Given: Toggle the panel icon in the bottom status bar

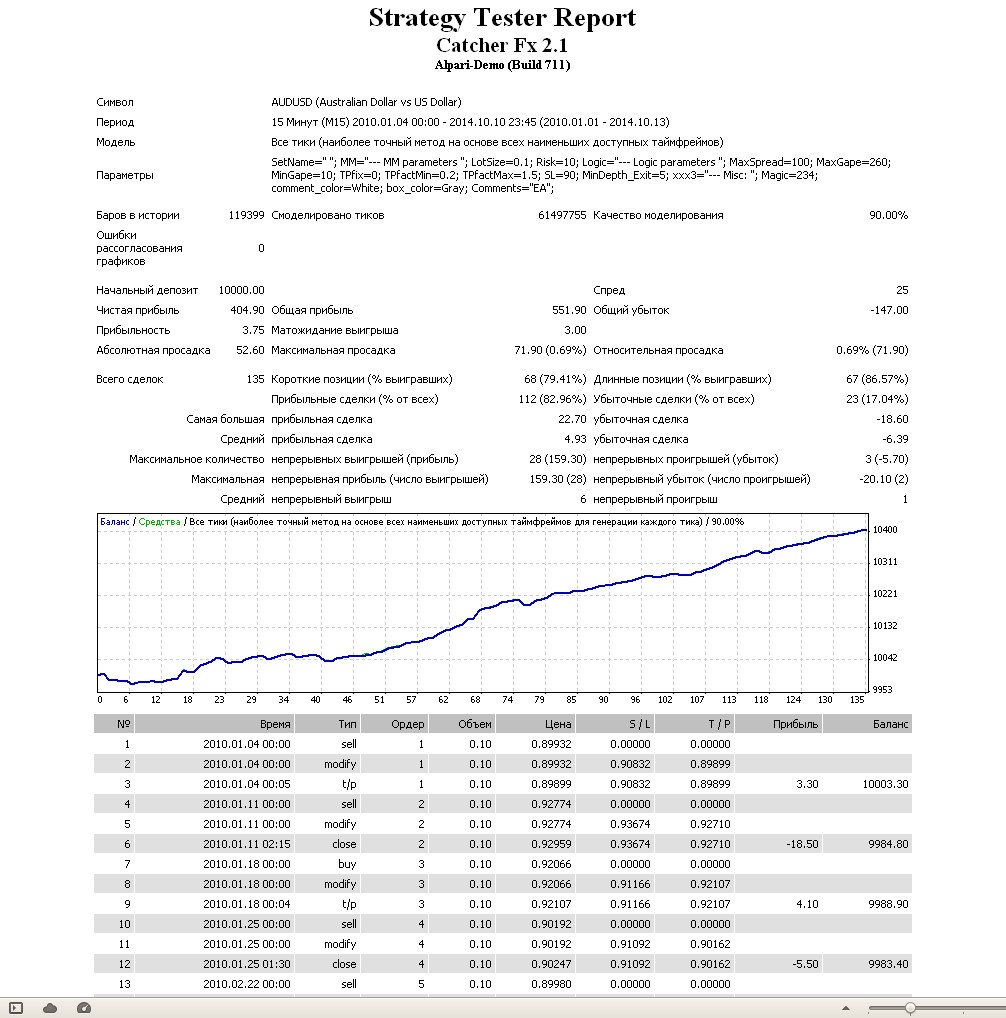Looking at the screenshot, I should tap(16, 1008).
